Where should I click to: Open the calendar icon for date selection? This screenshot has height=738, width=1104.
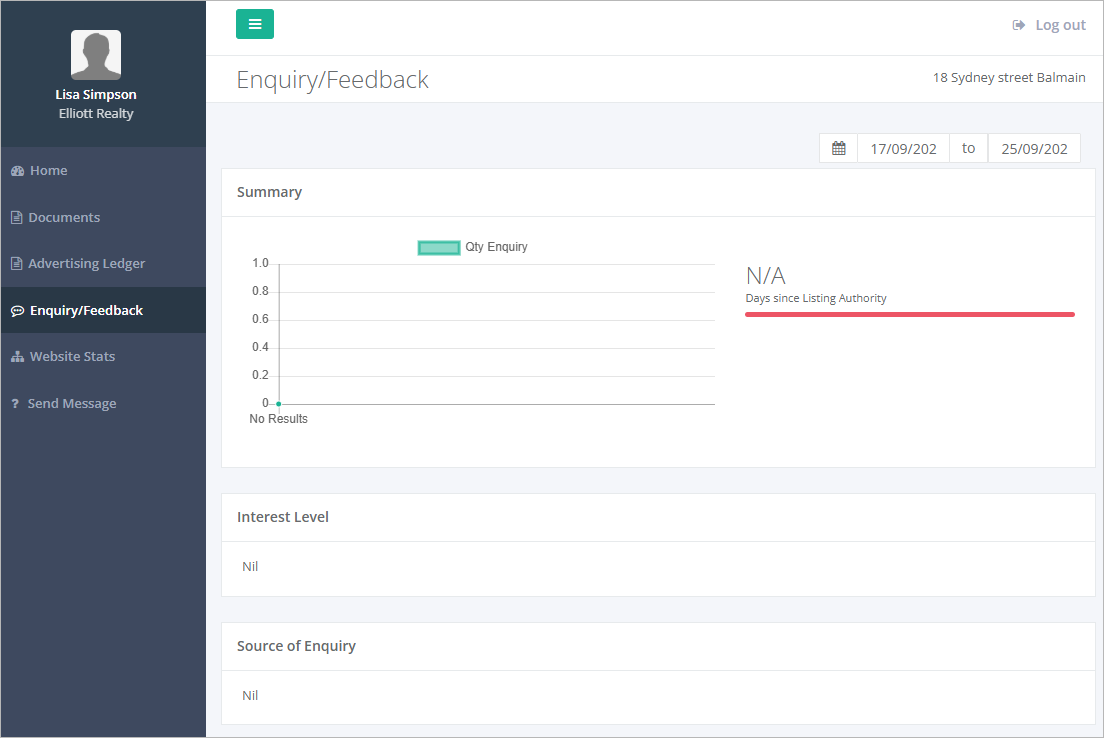coord(838,147)
